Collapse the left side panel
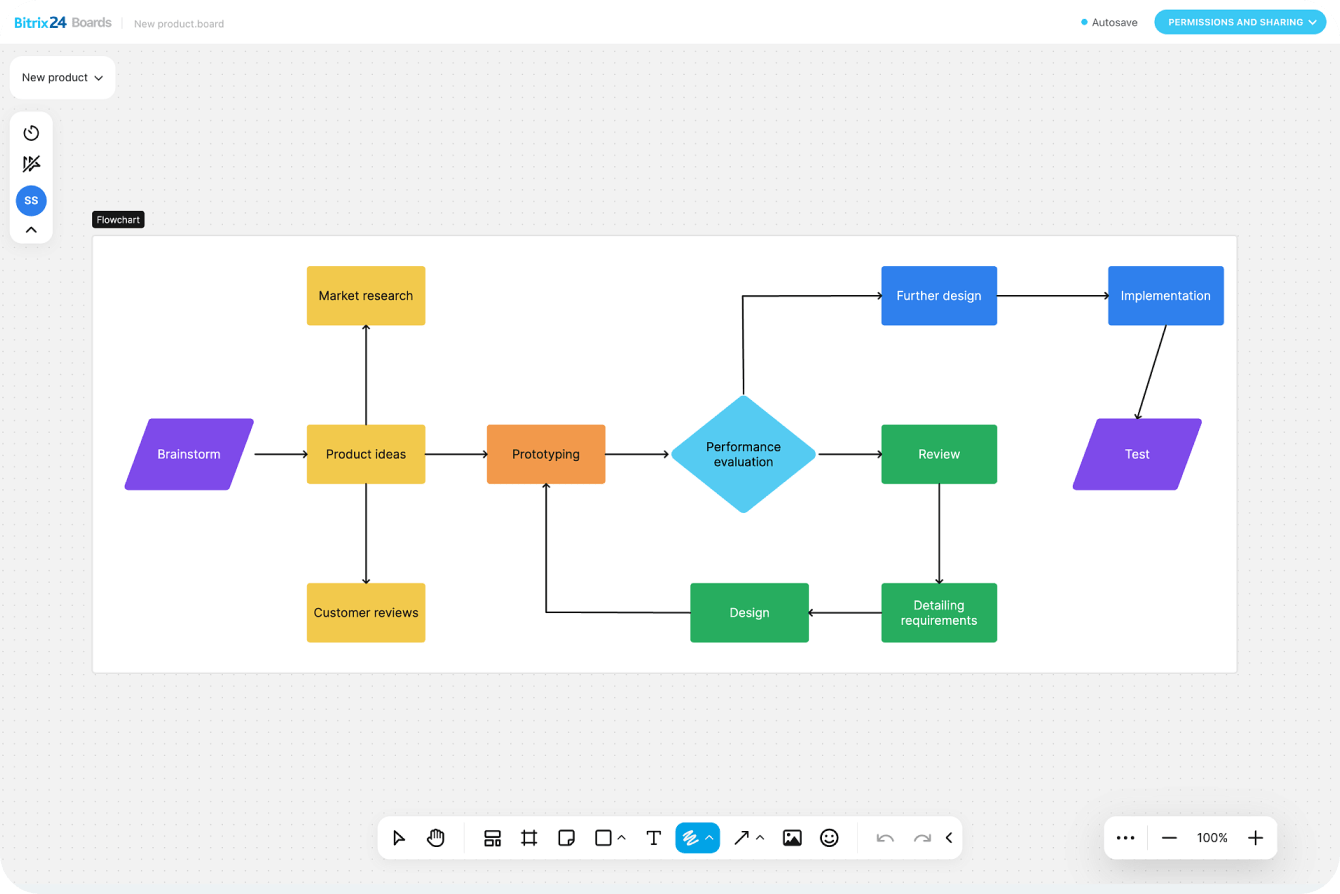This screenshot has height=894, width=1340. (31, 230)
